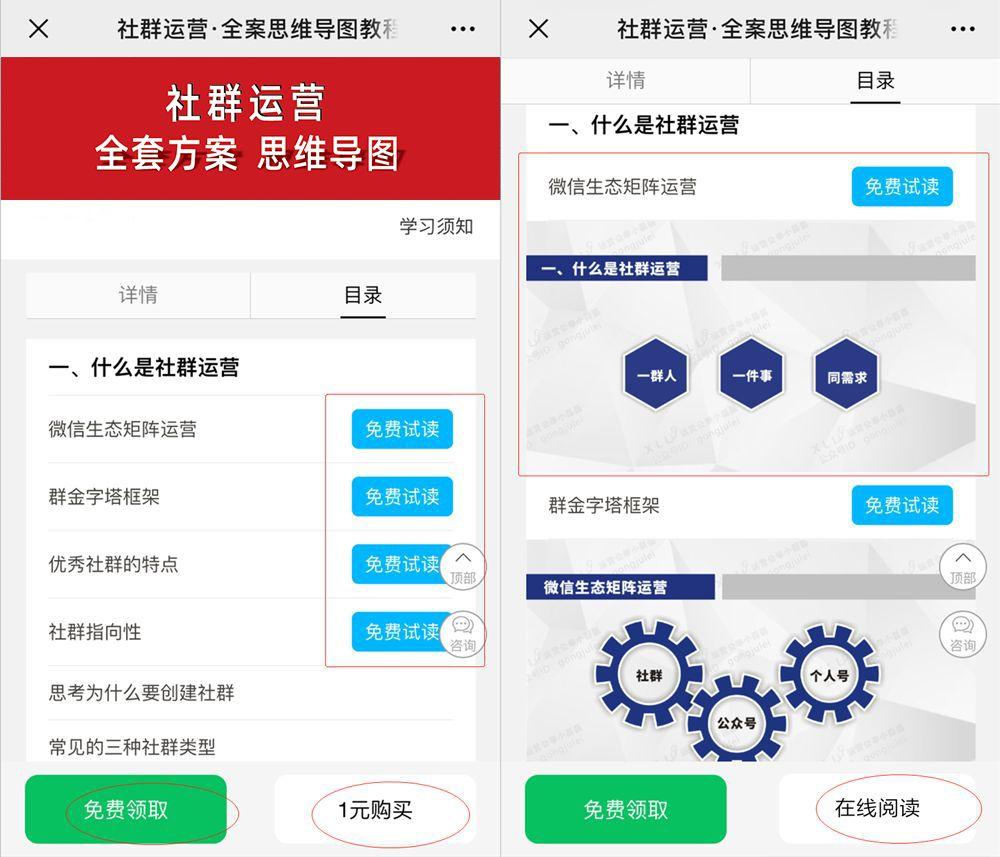Switch to the 详情 tab on the right screen
Image resolution: width=1000 pixels, height=857 pixels.
[626, 80]
